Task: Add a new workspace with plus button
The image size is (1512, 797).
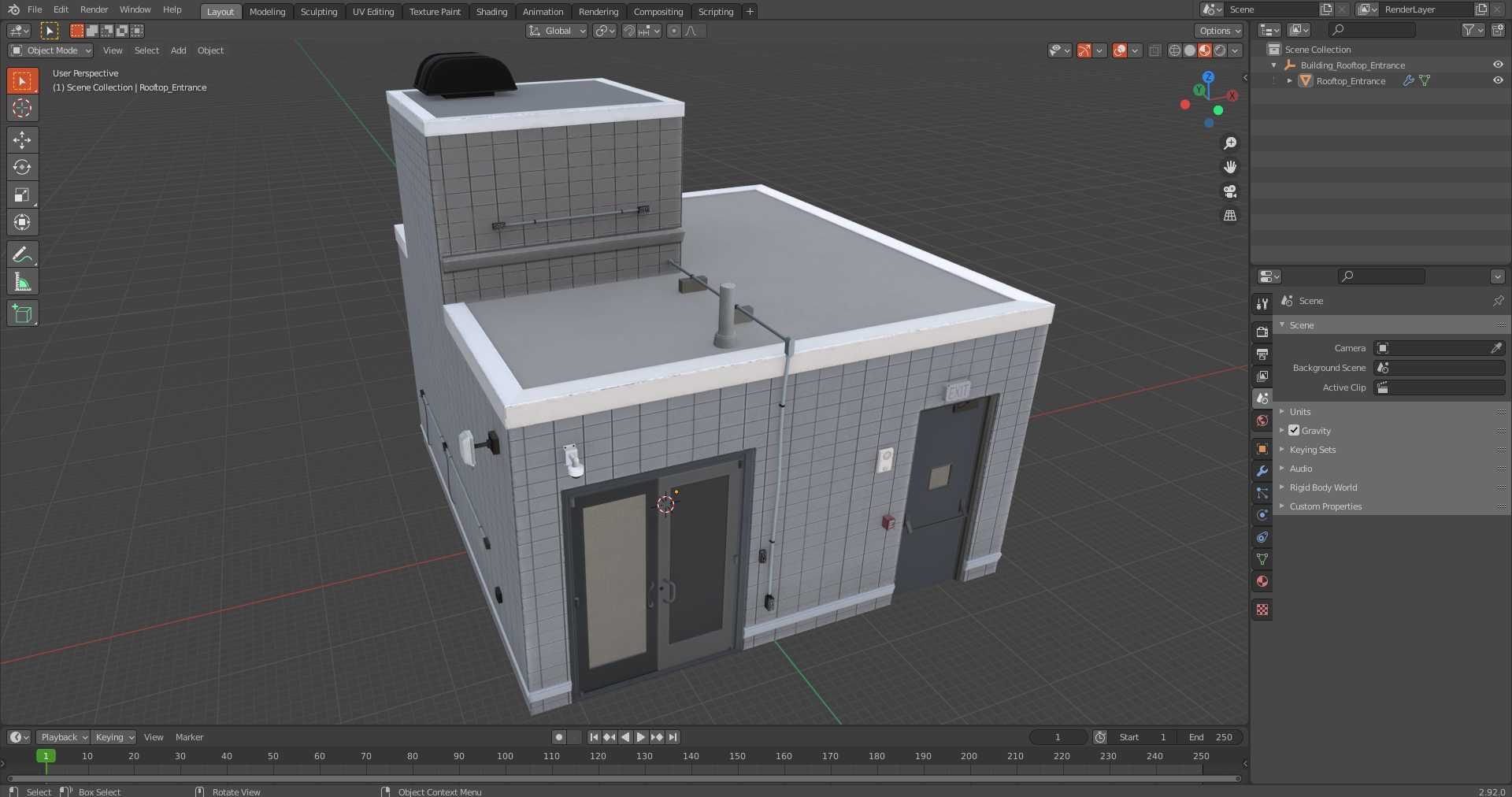Action: [750, 12]
